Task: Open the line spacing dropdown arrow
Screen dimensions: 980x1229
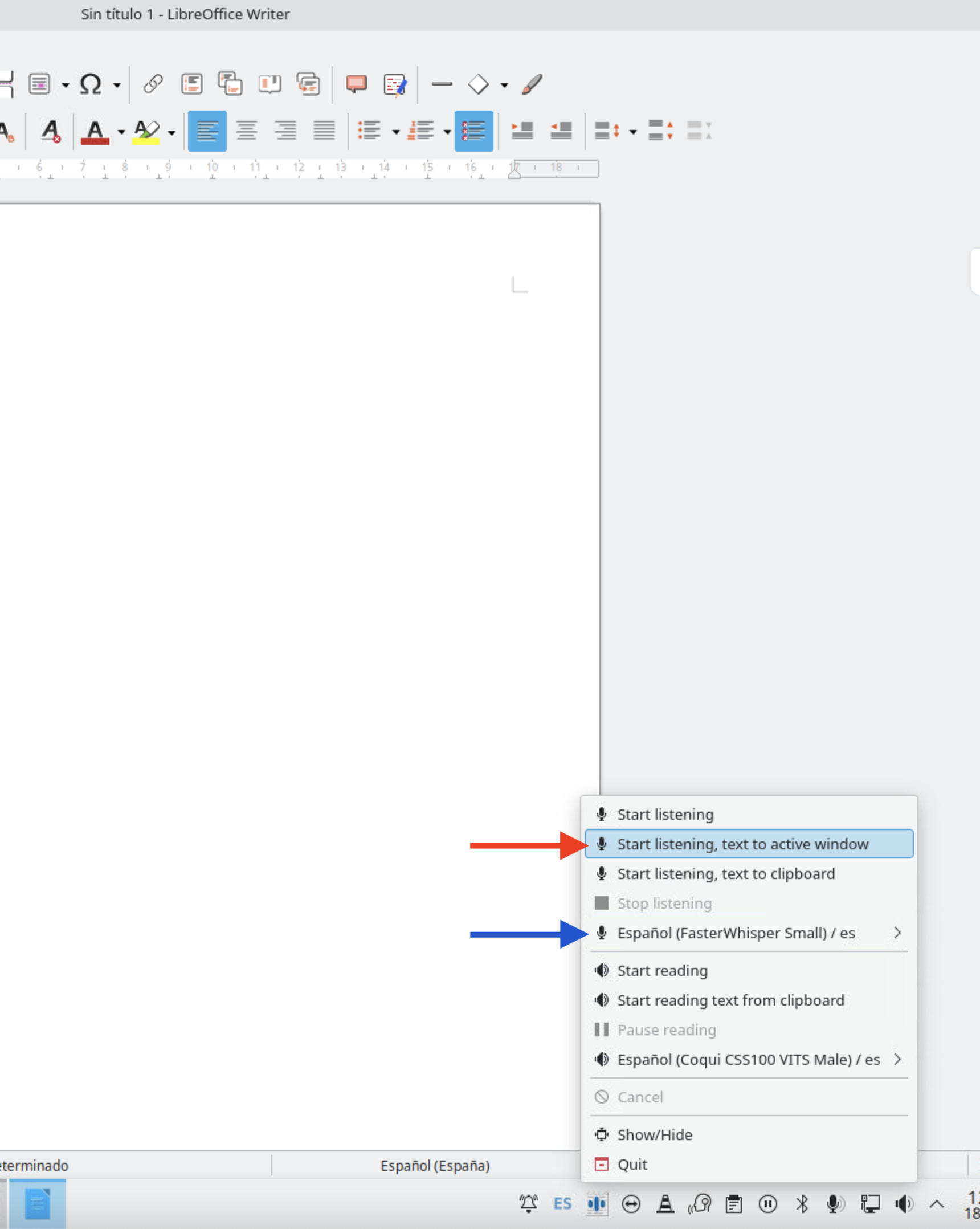Action: [632, 132]
